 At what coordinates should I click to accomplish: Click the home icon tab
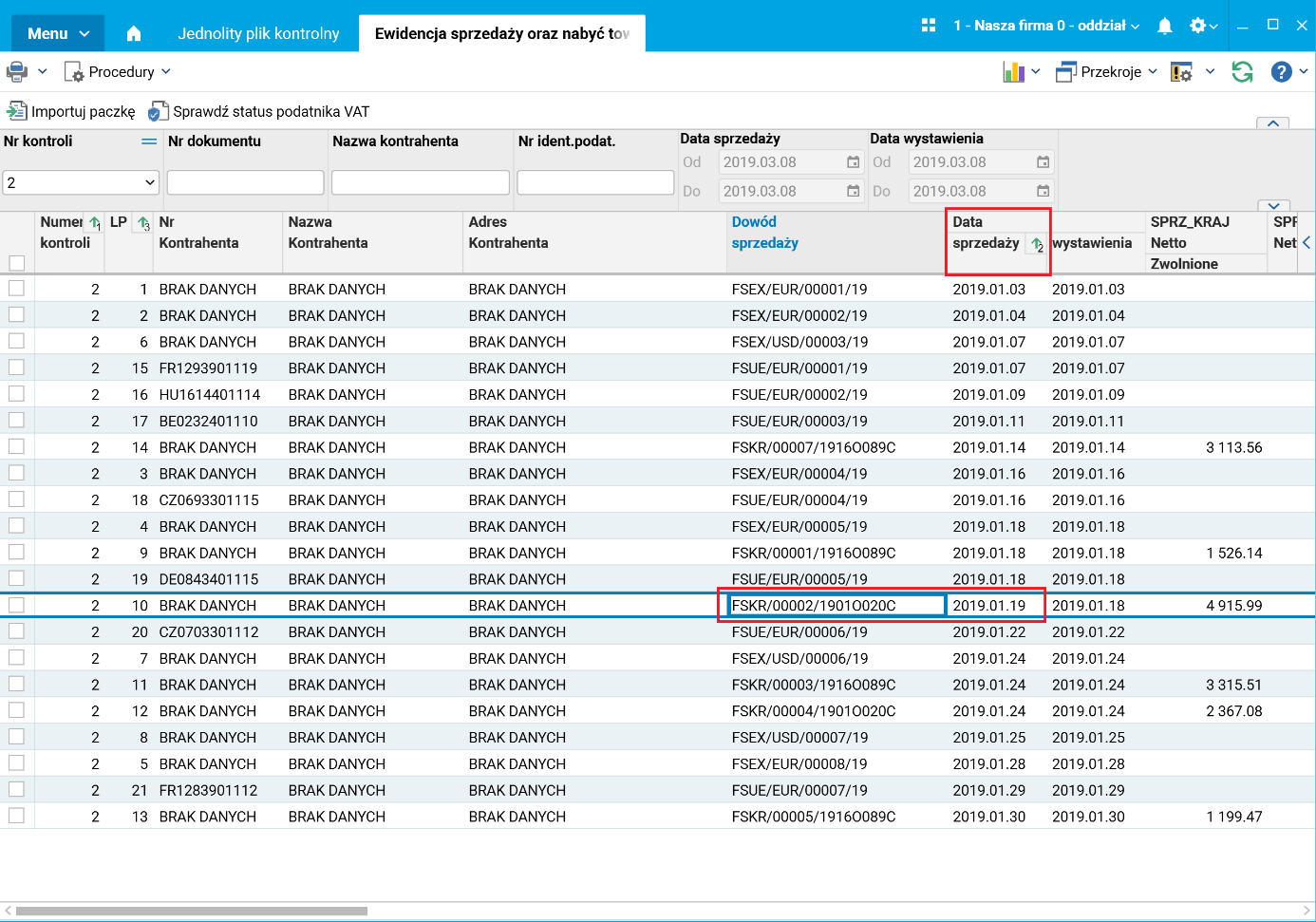[134, 34]
